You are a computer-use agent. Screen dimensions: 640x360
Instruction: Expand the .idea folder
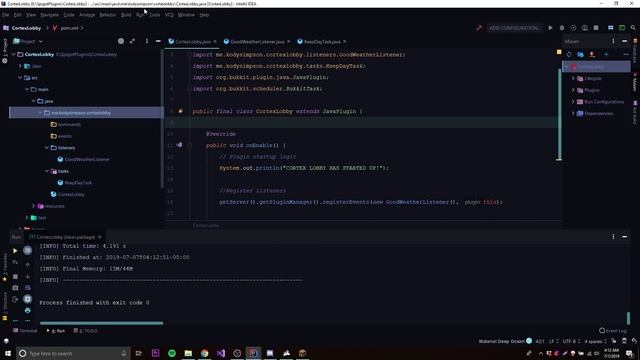(20, 66)
